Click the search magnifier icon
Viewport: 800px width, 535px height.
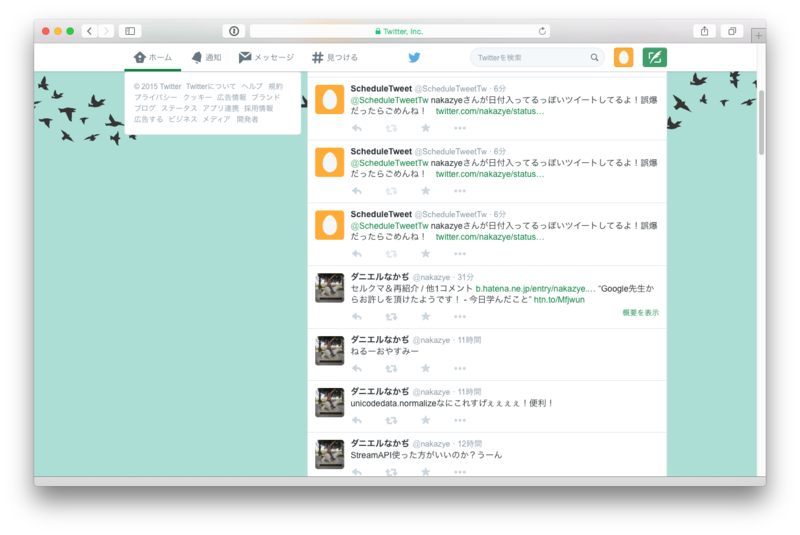594,58
